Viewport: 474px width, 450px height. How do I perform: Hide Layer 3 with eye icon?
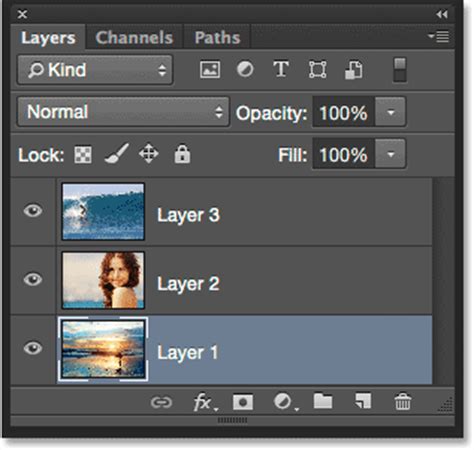pyautogui.click(x=33, y=211)
